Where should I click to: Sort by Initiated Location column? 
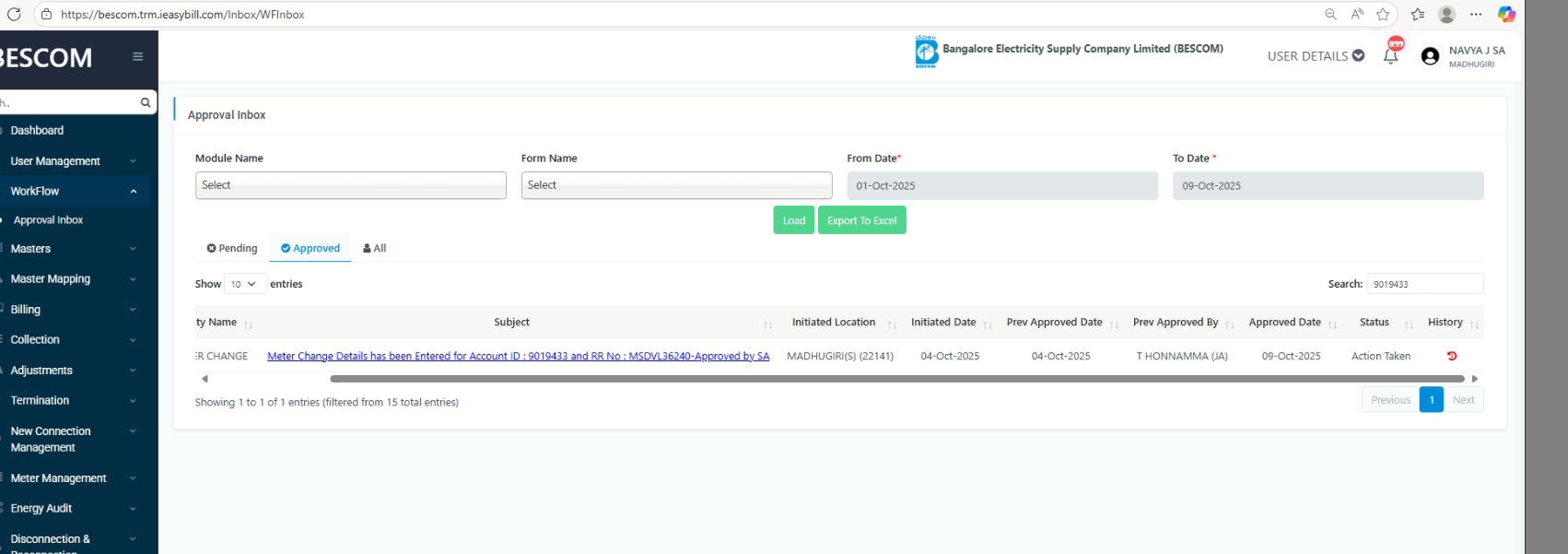click(x=892, y=324)
